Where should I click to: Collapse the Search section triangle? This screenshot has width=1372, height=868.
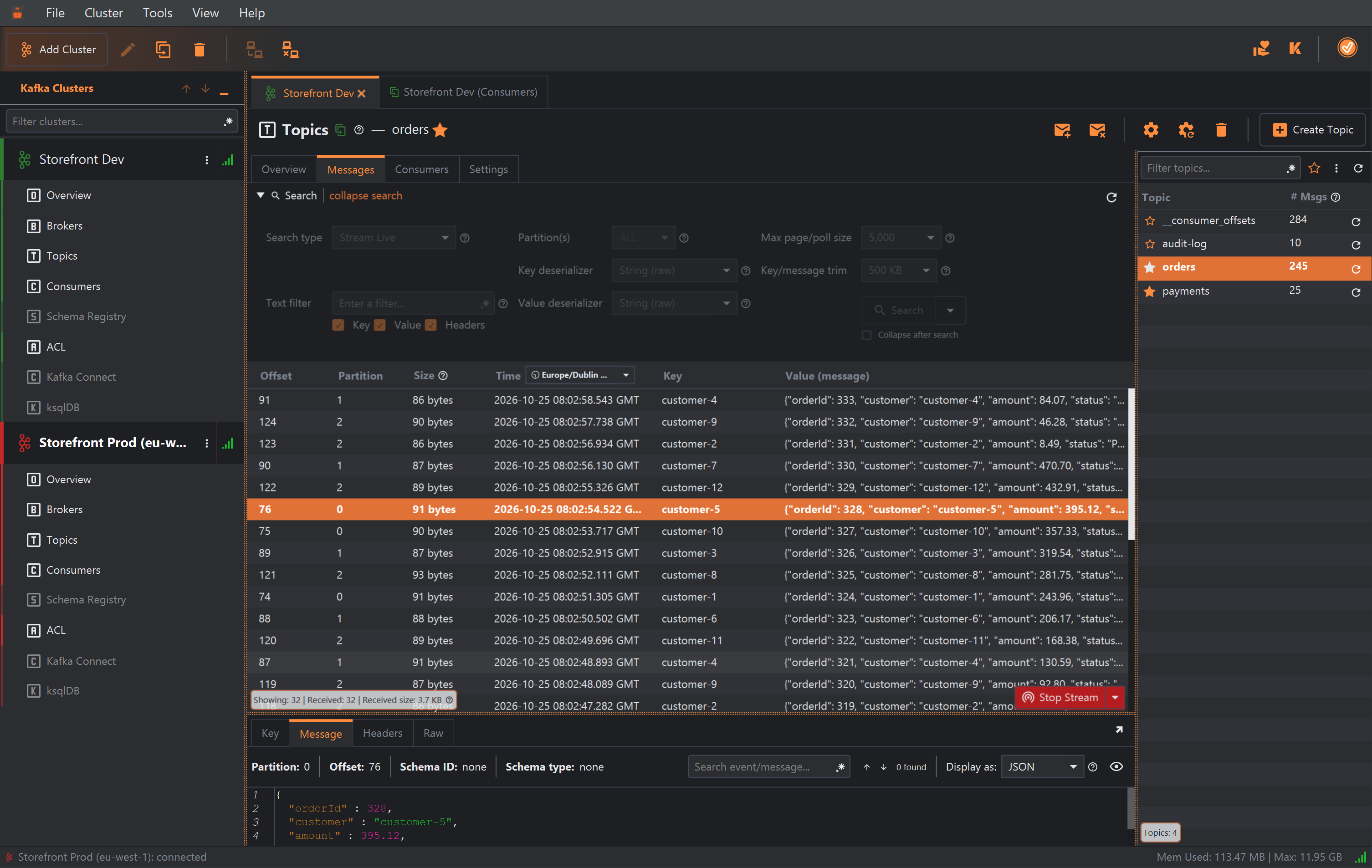tap(261, 195)
